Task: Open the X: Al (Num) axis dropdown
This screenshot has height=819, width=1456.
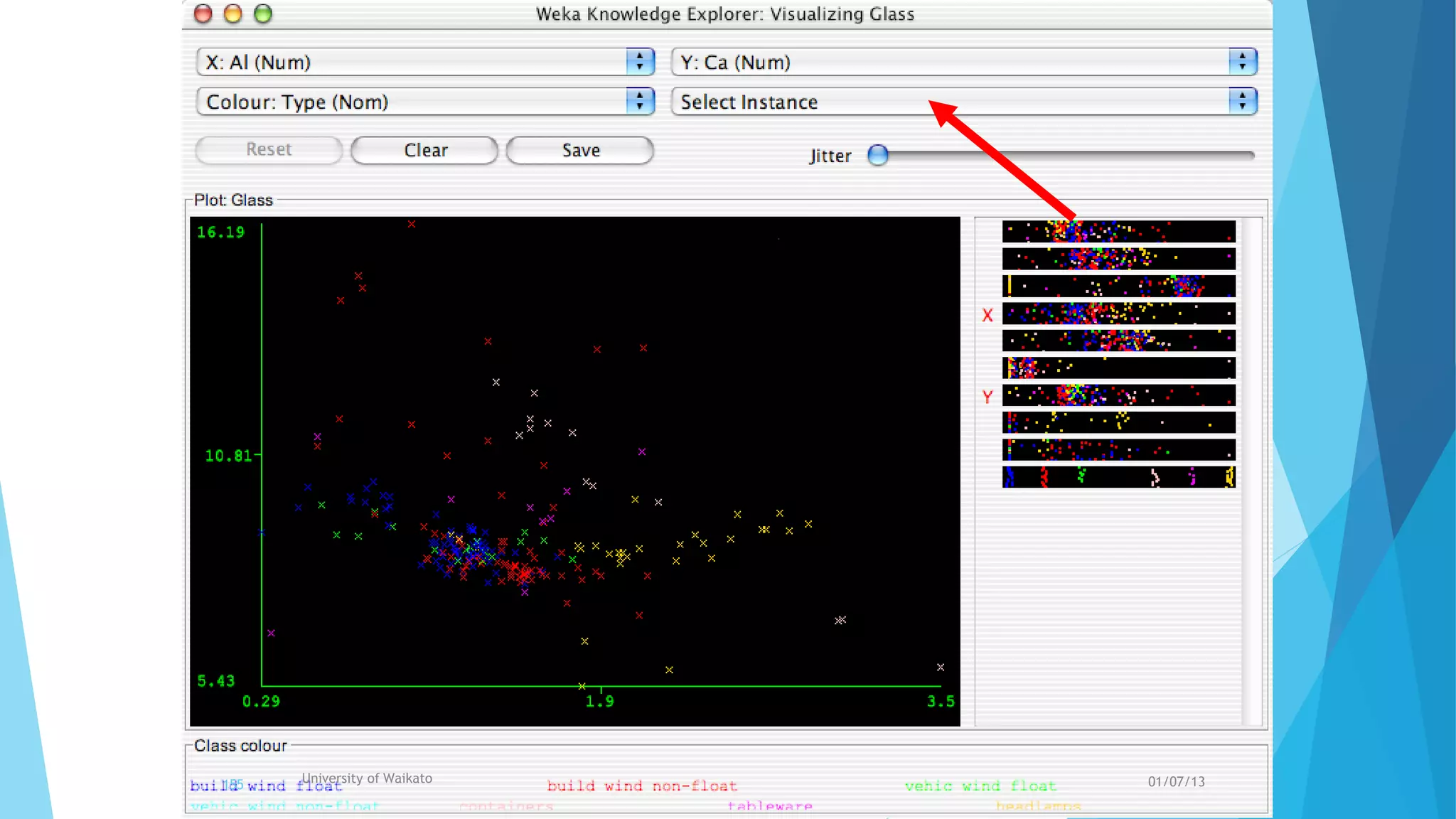Action: pos(425,62)
